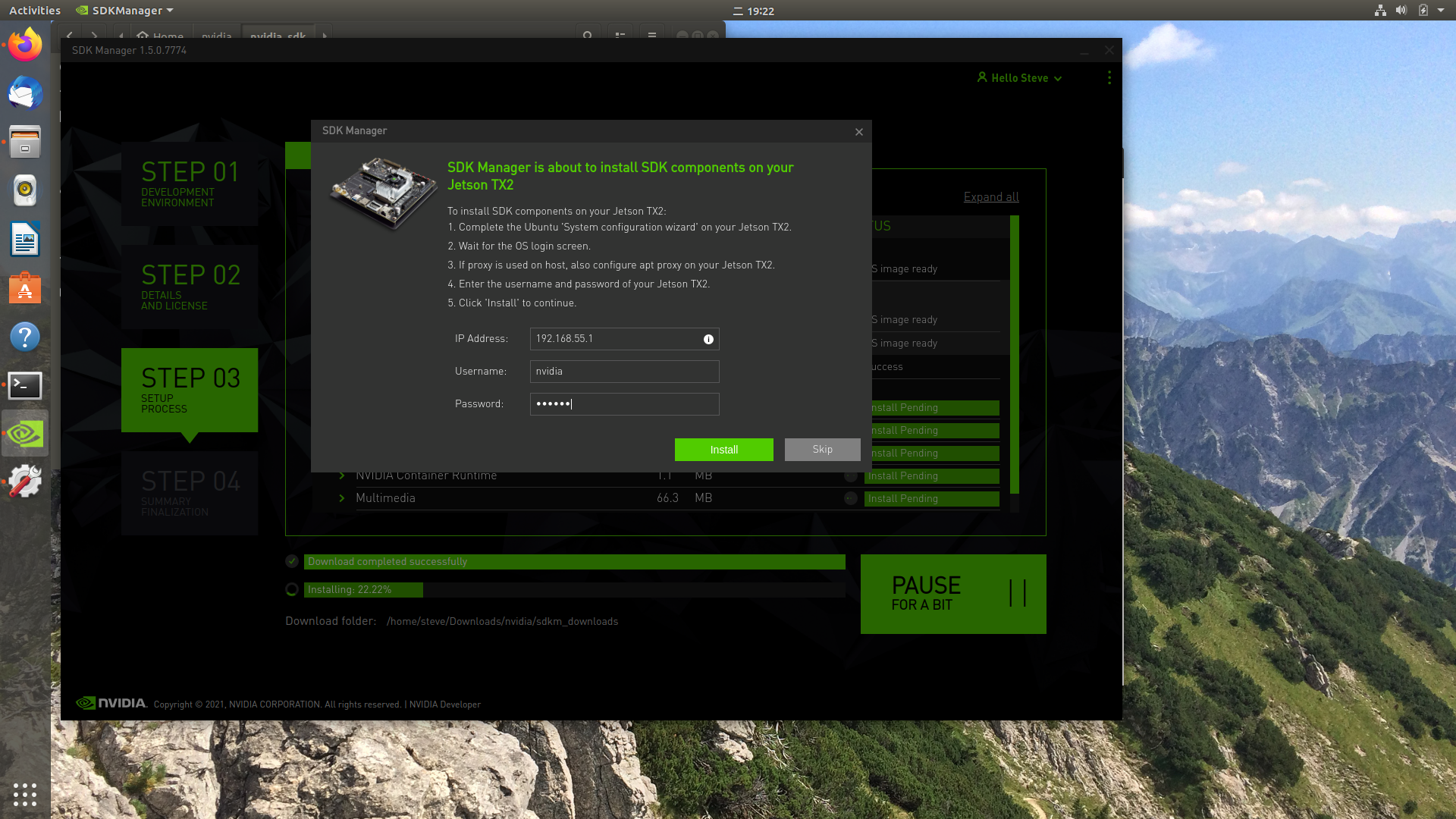
Task: Launch Firefox from the dock
Action: coord(25,45)
